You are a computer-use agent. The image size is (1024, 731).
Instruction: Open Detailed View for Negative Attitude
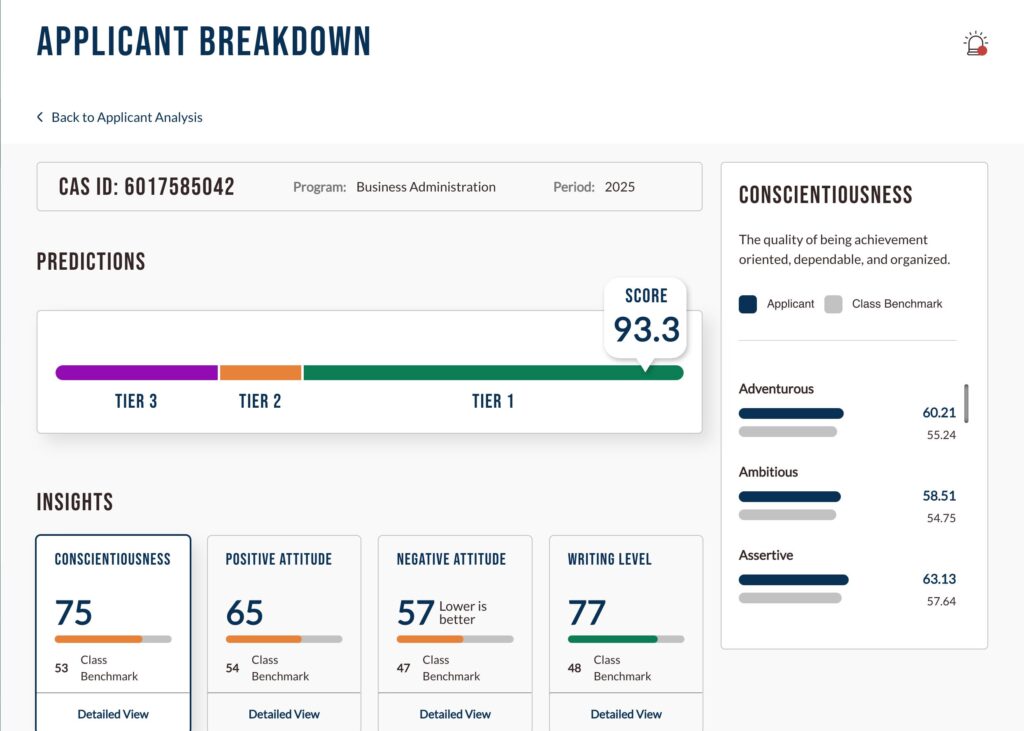pos(455,714)
